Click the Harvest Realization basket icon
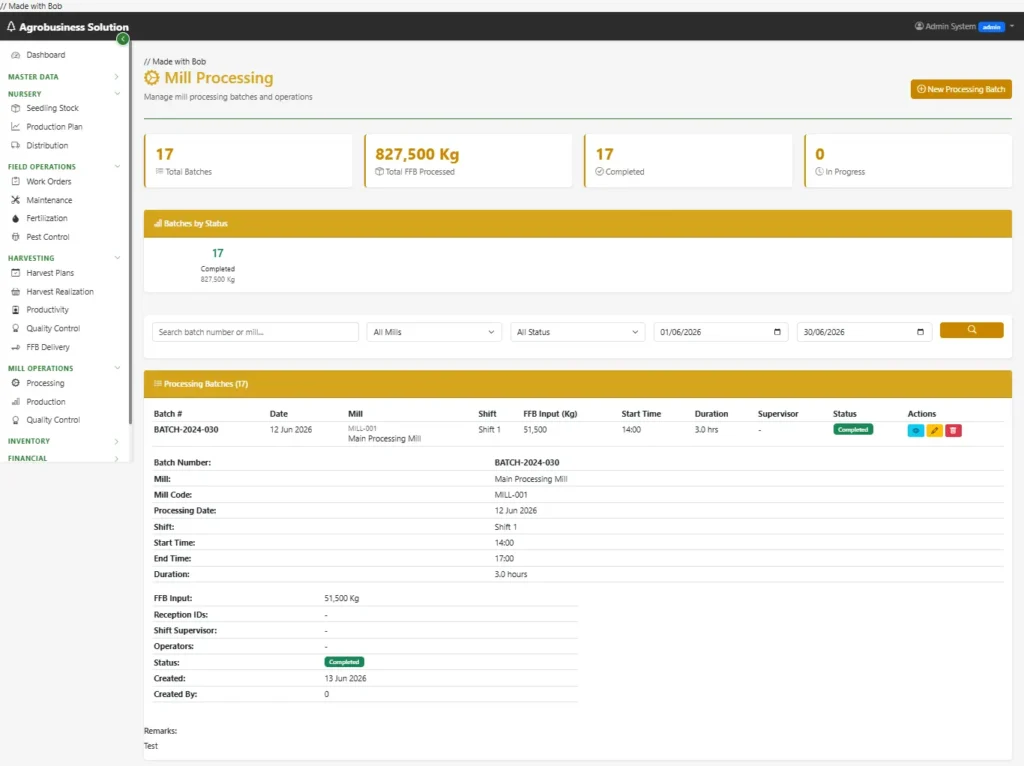 coord(16,291)
